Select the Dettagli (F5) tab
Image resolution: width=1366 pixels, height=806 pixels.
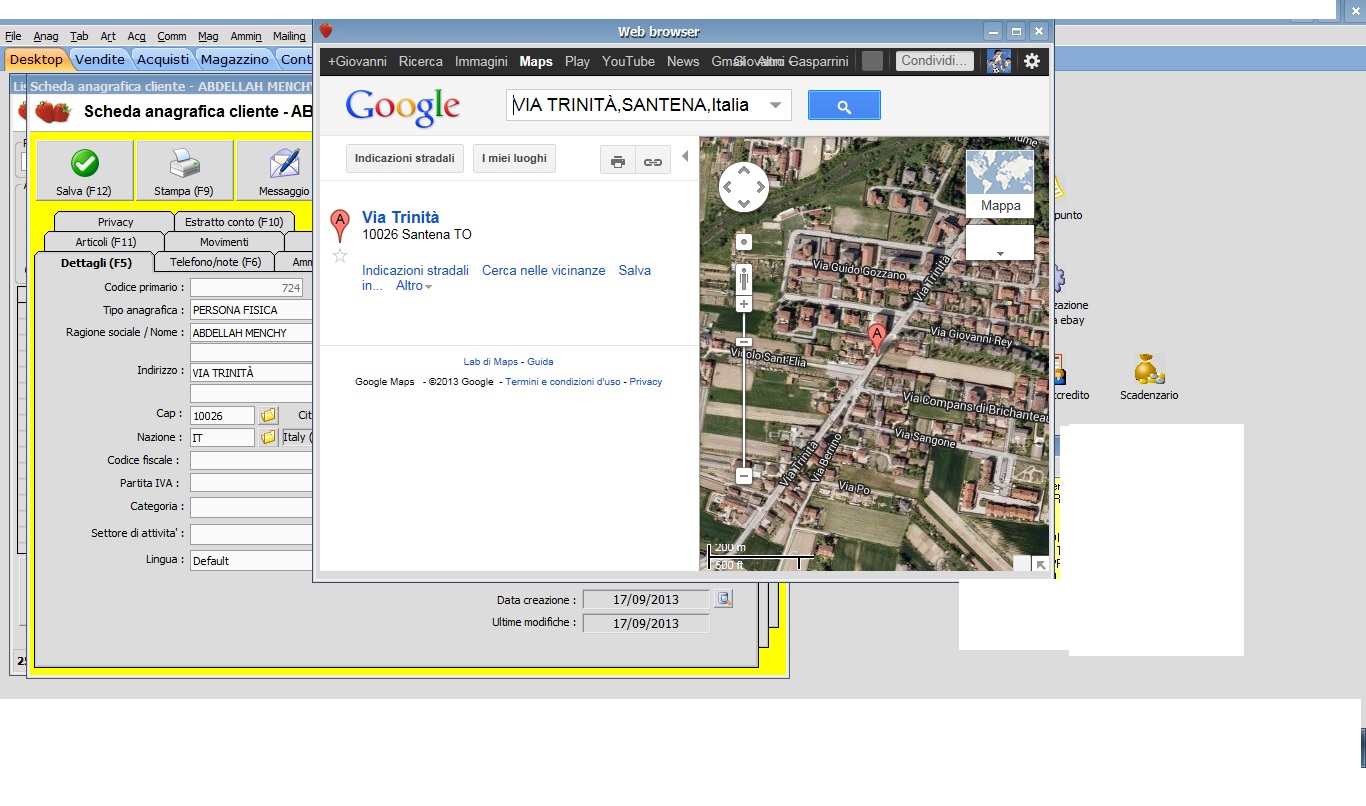[x=95, y=262]
